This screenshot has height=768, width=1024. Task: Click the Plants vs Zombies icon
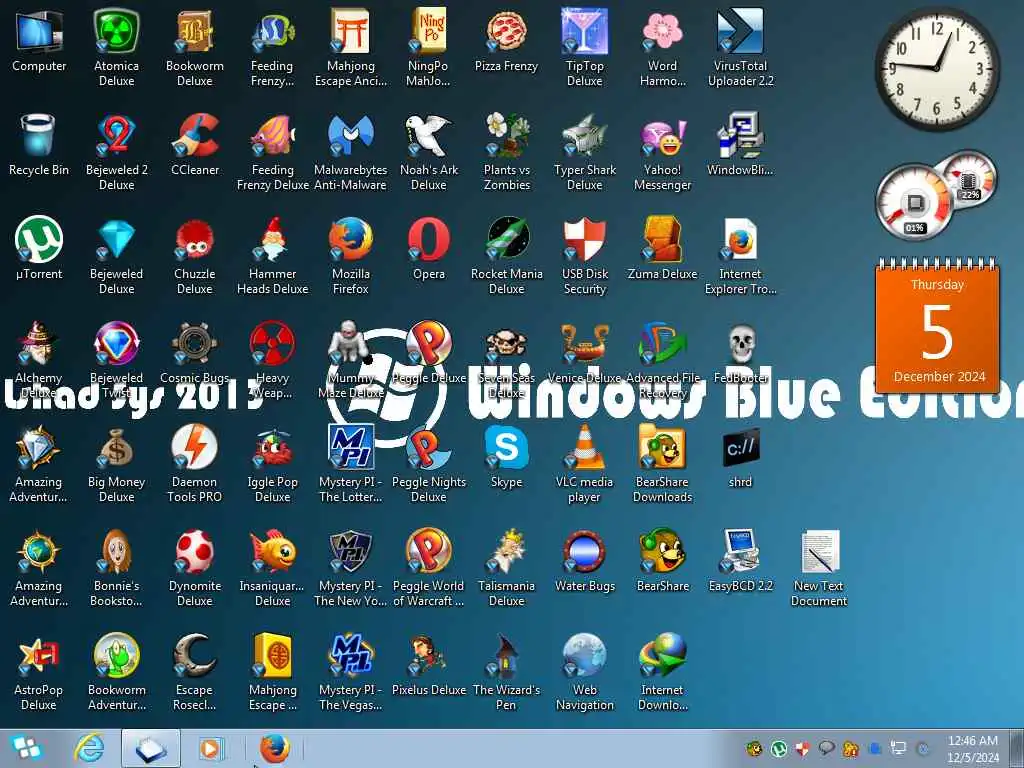pyautogui.click(x=506, y=135)
